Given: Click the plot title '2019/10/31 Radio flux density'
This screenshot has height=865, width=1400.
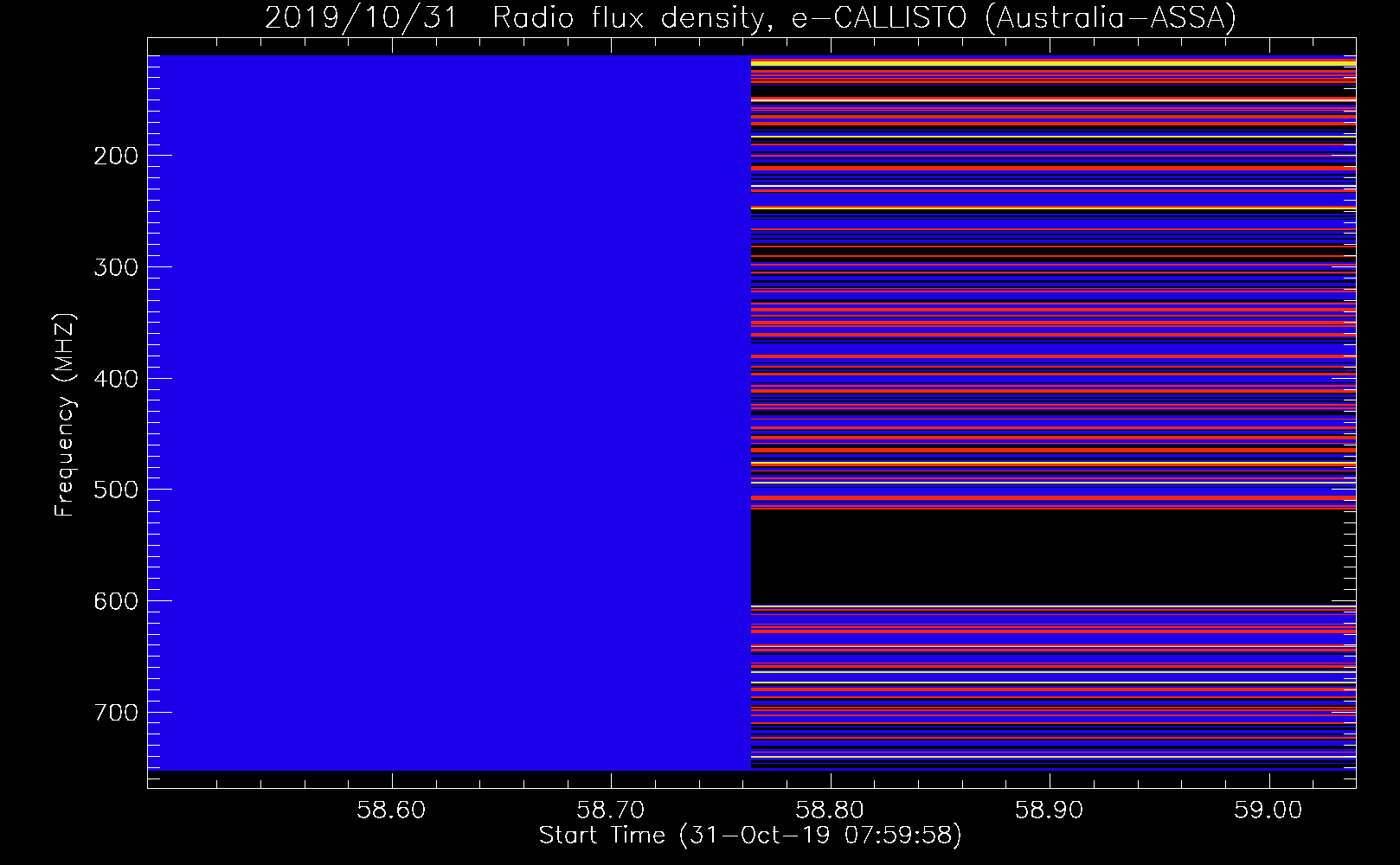Looking at the screenshot, I should click(750, 17).
